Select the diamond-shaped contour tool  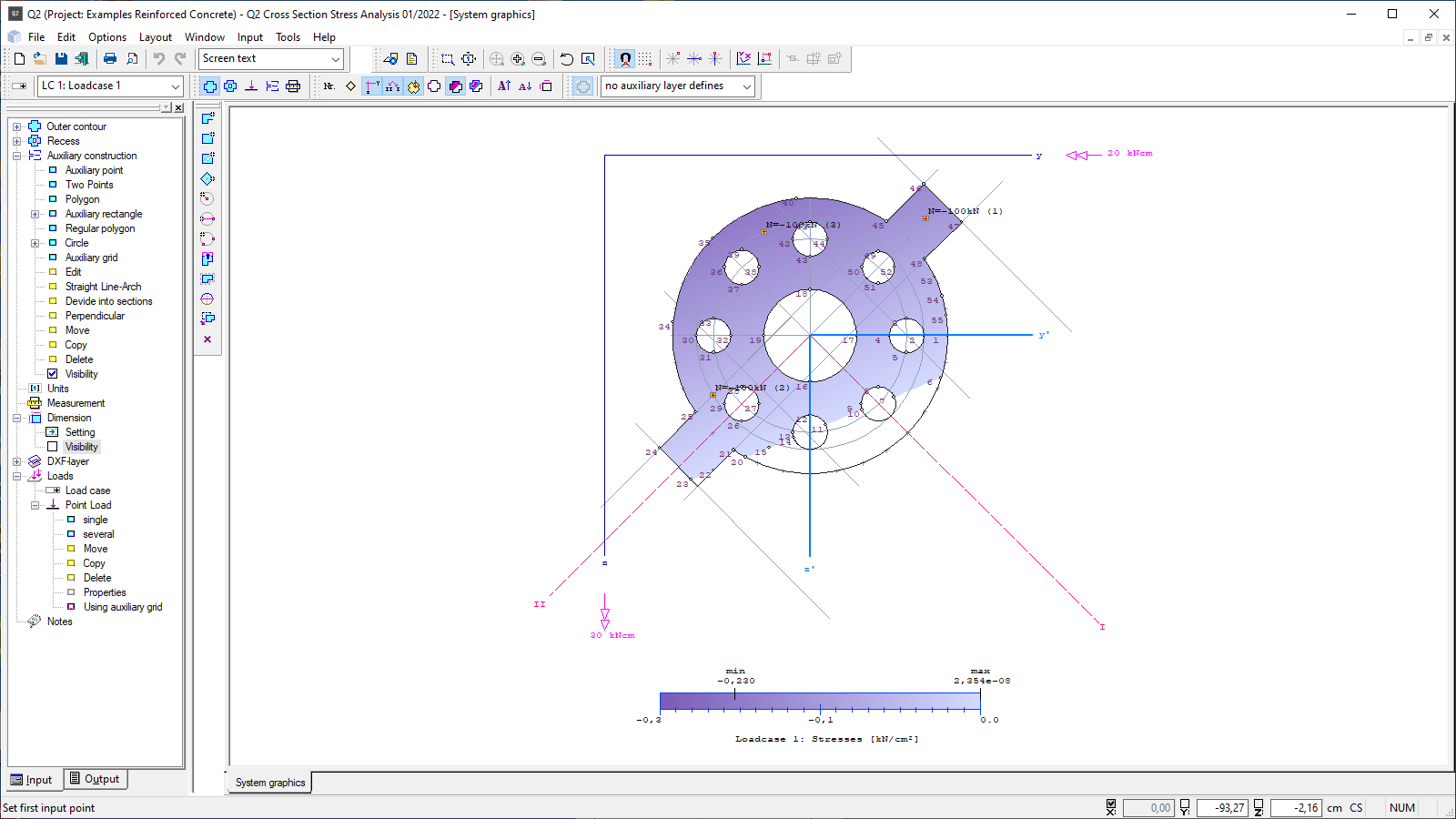pos(207,178)
